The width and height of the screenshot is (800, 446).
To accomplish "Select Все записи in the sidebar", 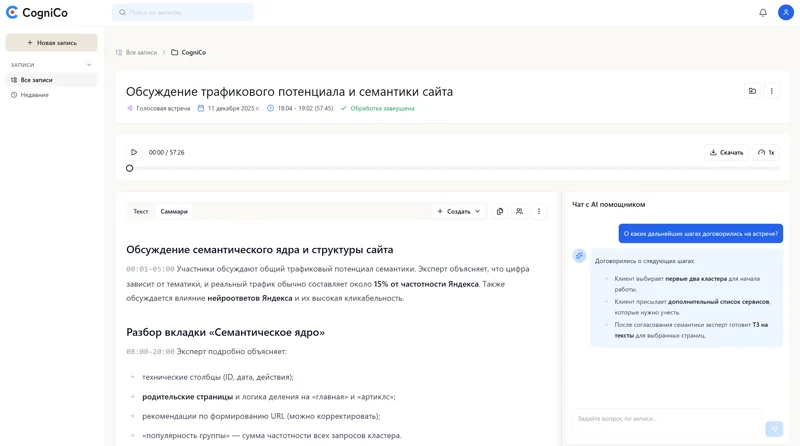I will pos(52,80).
